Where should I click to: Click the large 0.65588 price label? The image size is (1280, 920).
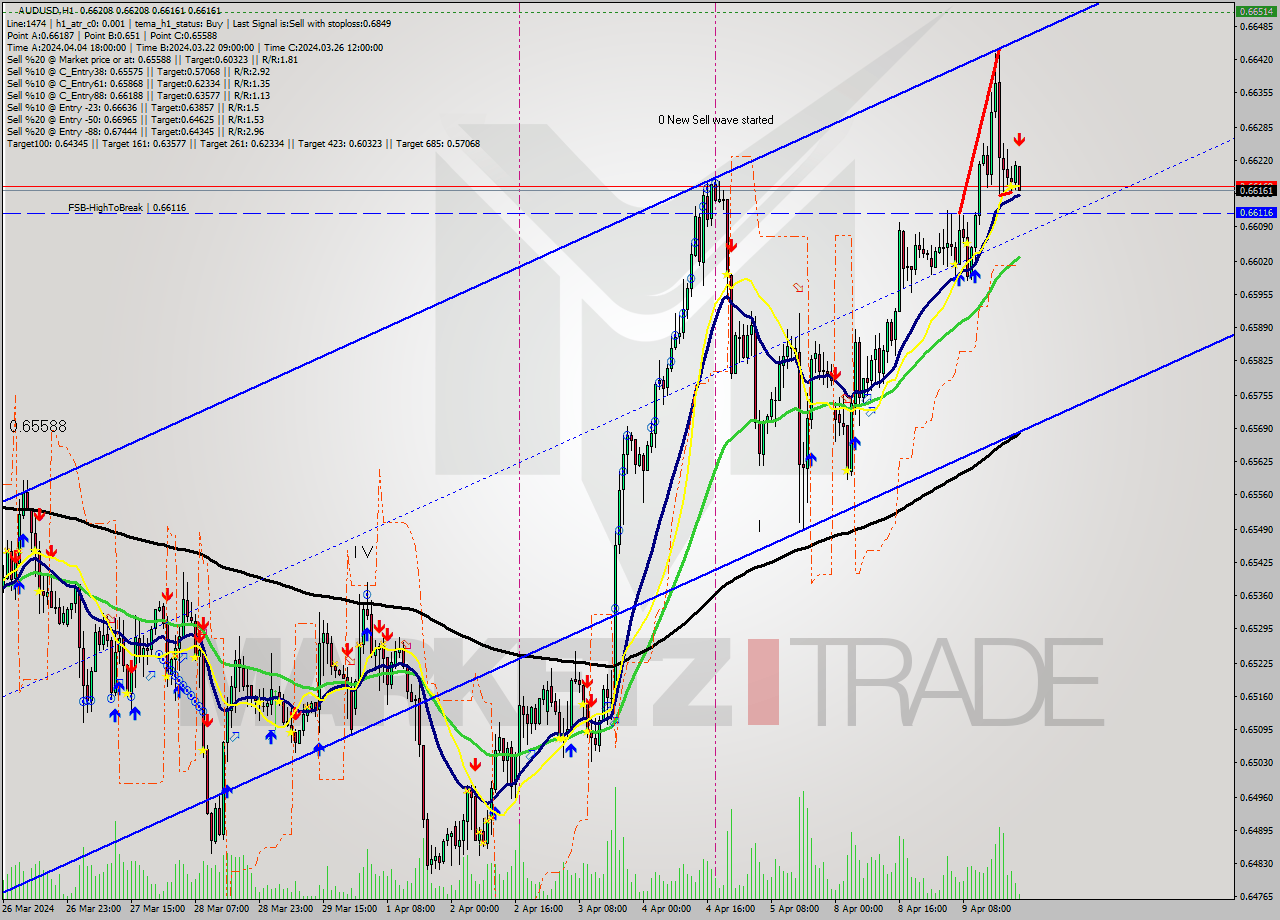[x=38, y=426]
